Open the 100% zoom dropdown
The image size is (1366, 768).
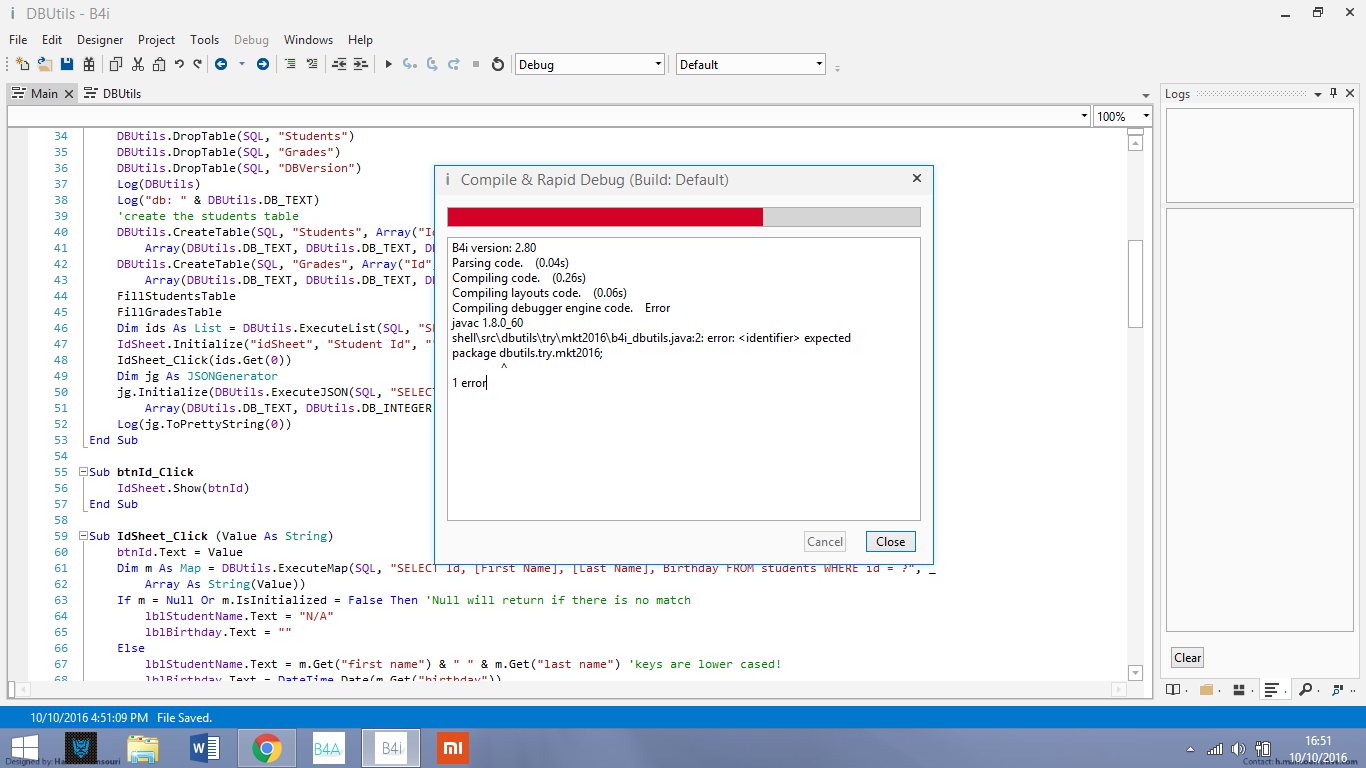click(x=1123, y=116)
